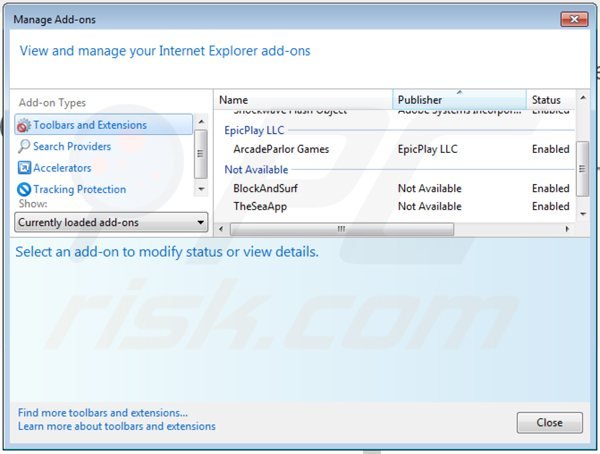The height and width of the screenshot is (454, 600).
Task: Click the Add-on Types scrollbar thumb
Action: click(x=201, y=154)
